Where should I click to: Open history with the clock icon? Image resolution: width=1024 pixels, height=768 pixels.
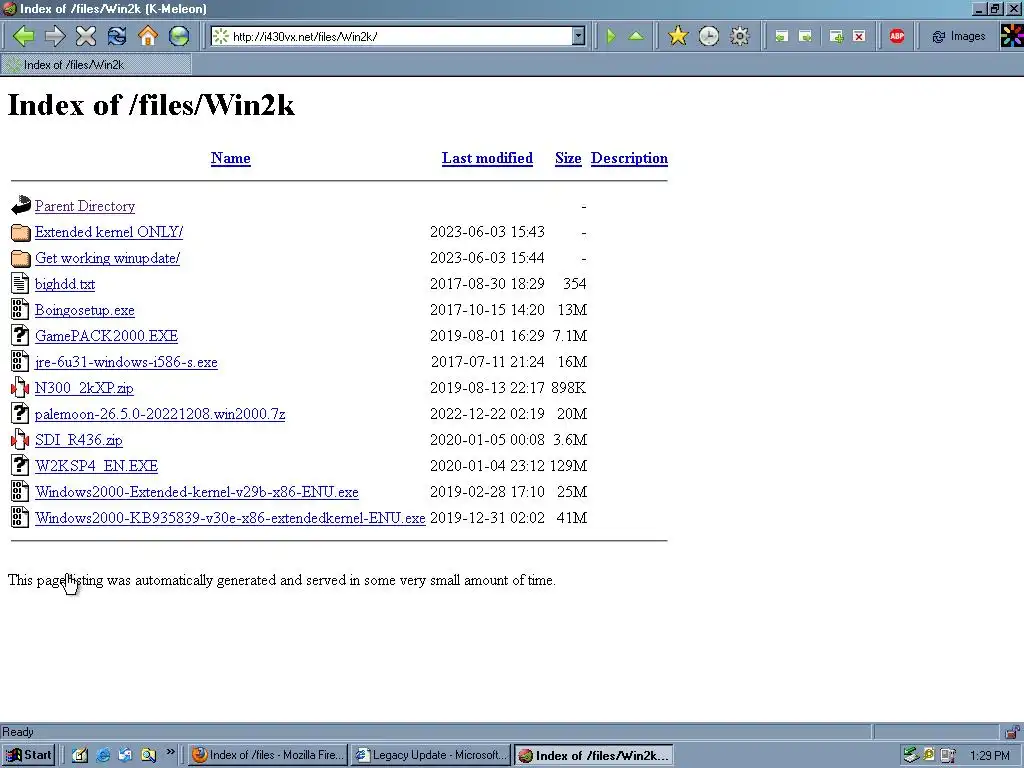[709, 37]
